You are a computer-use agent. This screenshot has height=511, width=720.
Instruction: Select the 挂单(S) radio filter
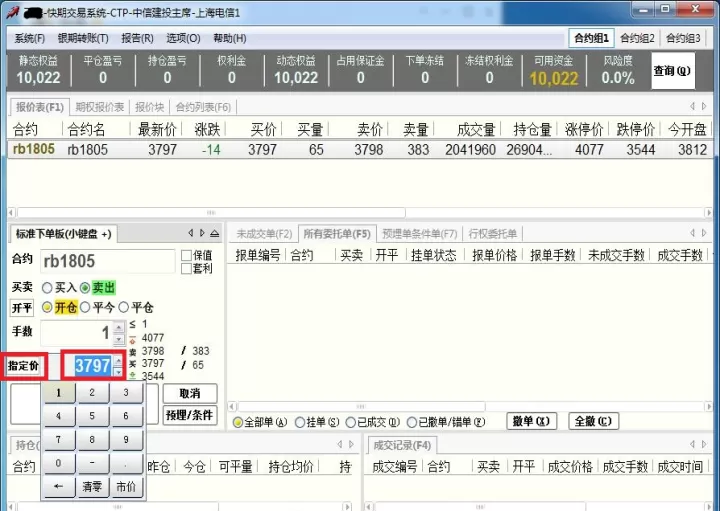tap(299, 422)
